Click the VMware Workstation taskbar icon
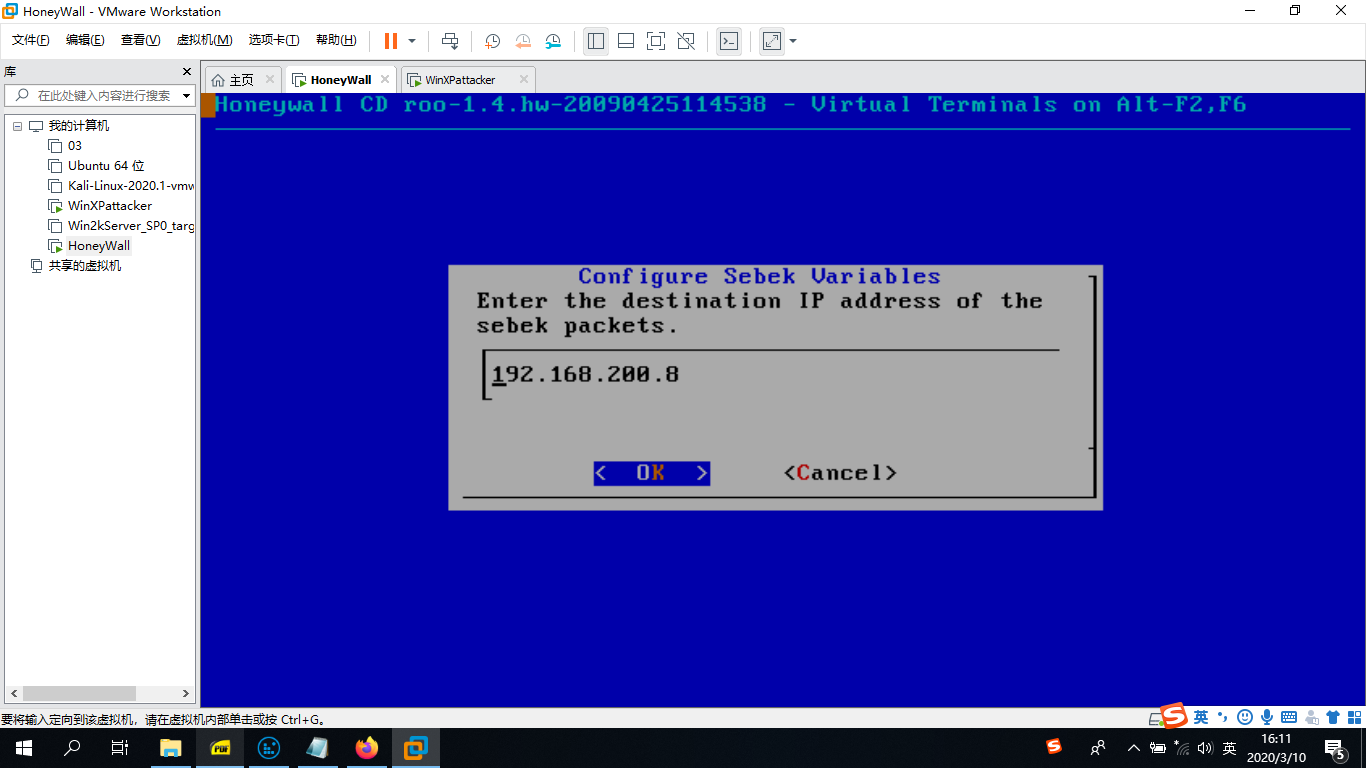 416,748
